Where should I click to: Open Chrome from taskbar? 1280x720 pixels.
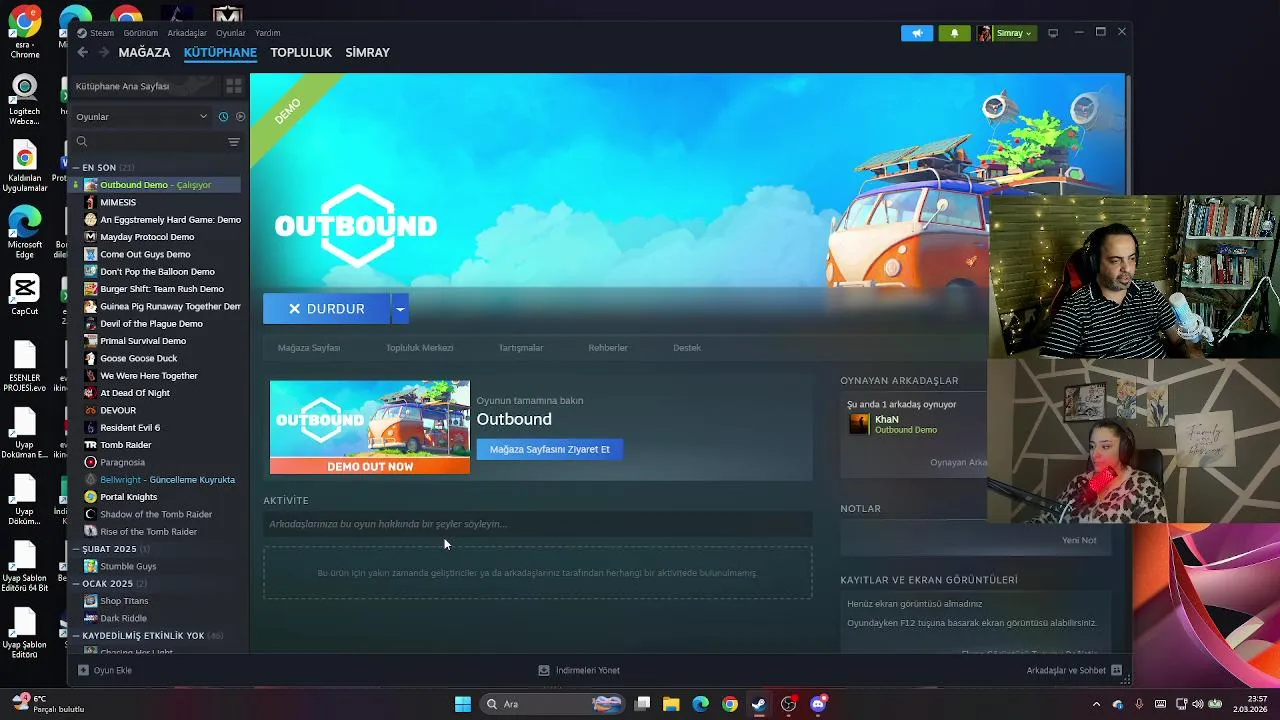[730, 704]
